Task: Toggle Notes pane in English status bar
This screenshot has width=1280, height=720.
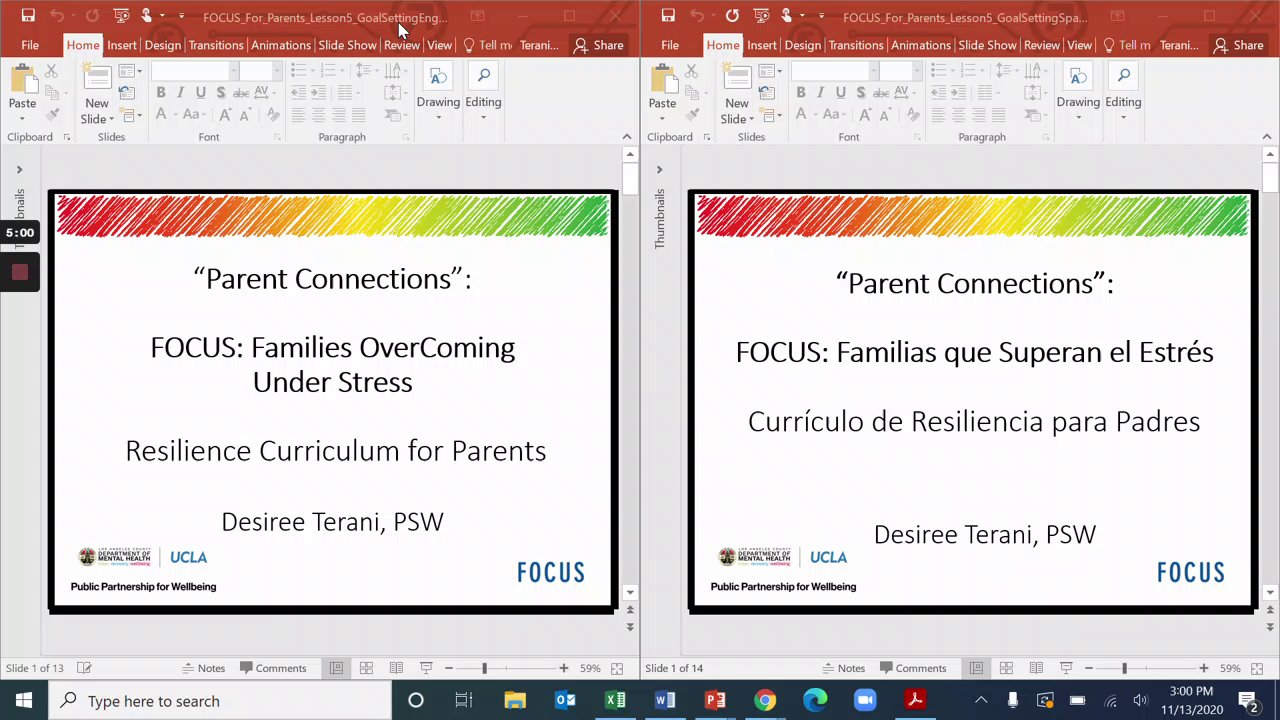Action: (x=204, y=668)
